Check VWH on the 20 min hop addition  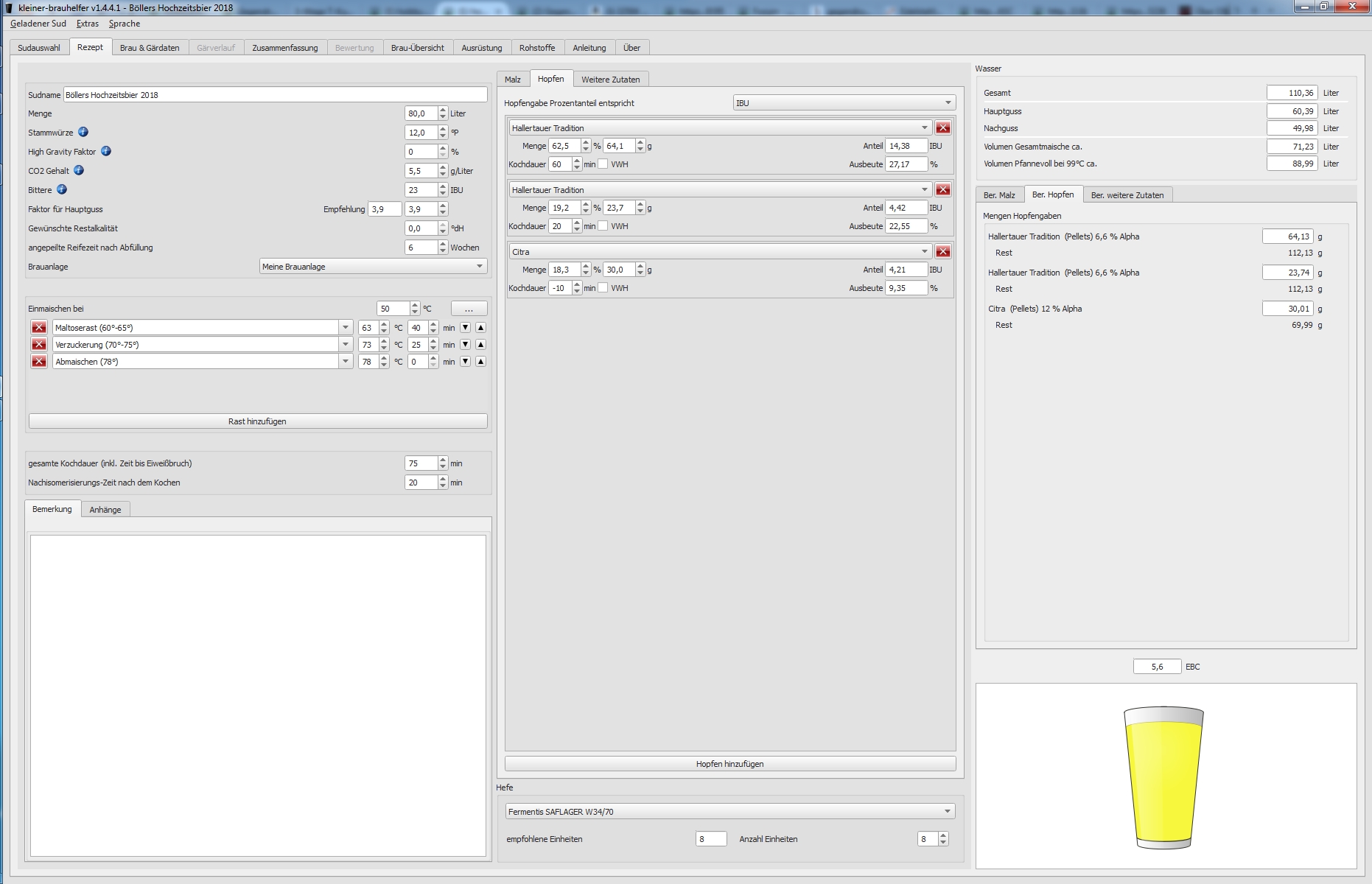(603, 226)
